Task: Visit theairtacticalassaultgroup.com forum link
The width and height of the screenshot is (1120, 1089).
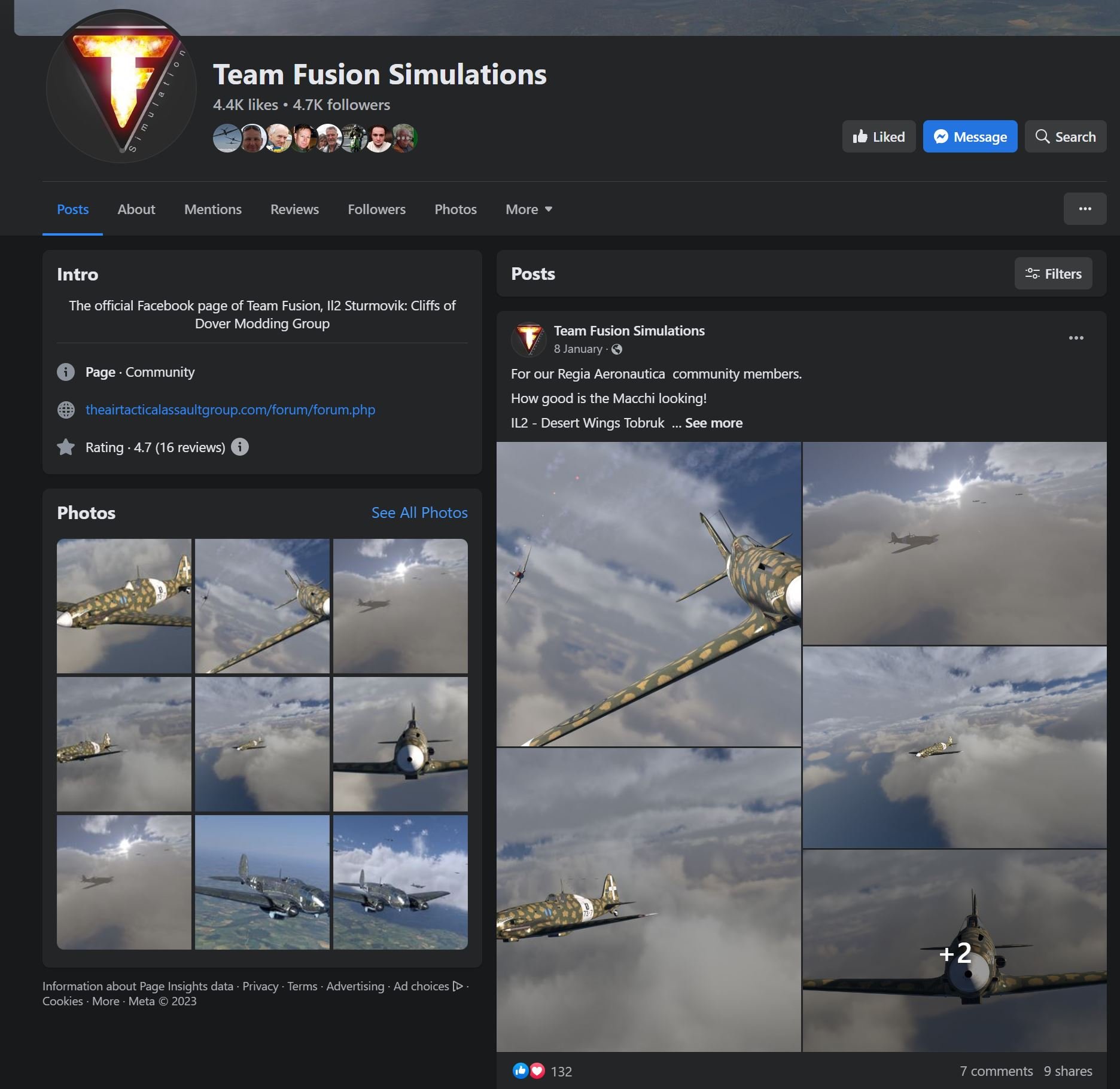Action: [x=230, y=410]
